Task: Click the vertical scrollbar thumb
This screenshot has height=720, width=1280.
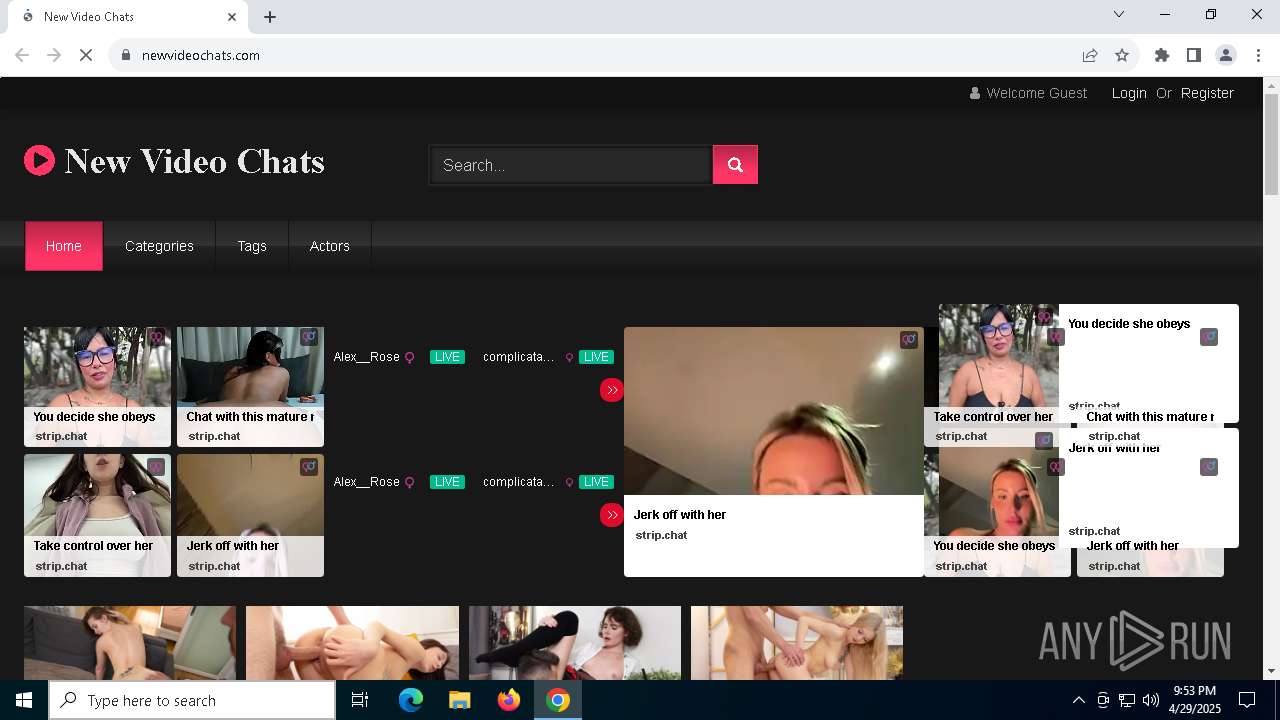Action: click(1272, 145)
